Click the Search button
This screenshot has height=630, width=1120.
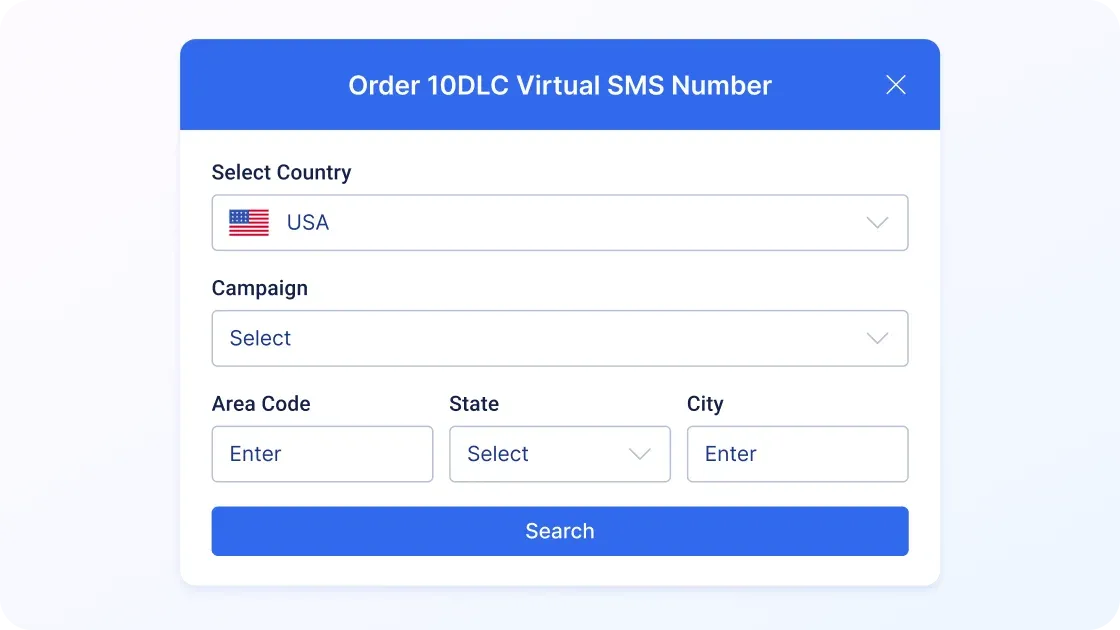tap(560, 531)
